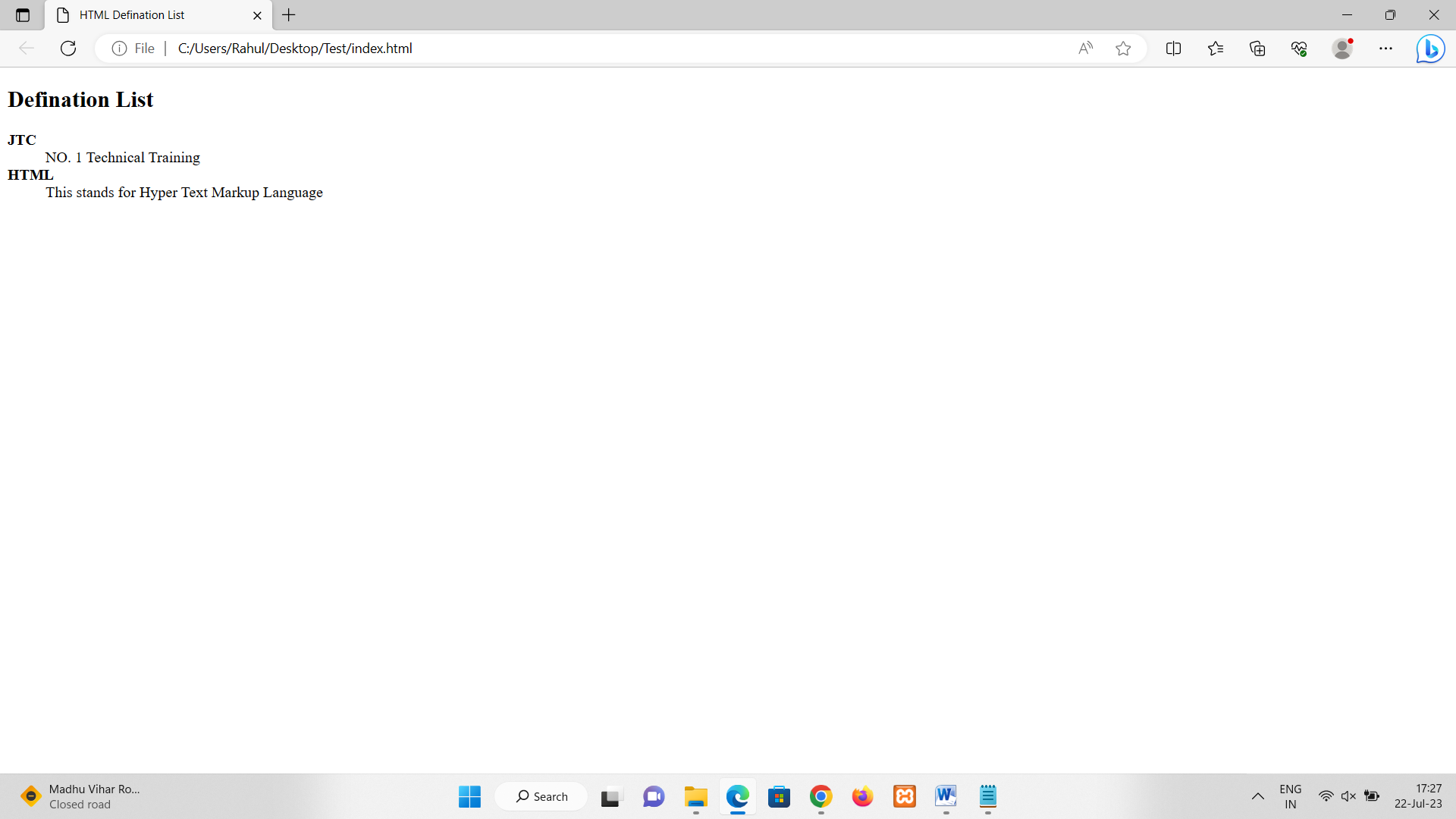Image resolution: width=1456 pixels, height=819 pixels.
Task: Open Firefox from taskbar
Action: tap(862, 796)
